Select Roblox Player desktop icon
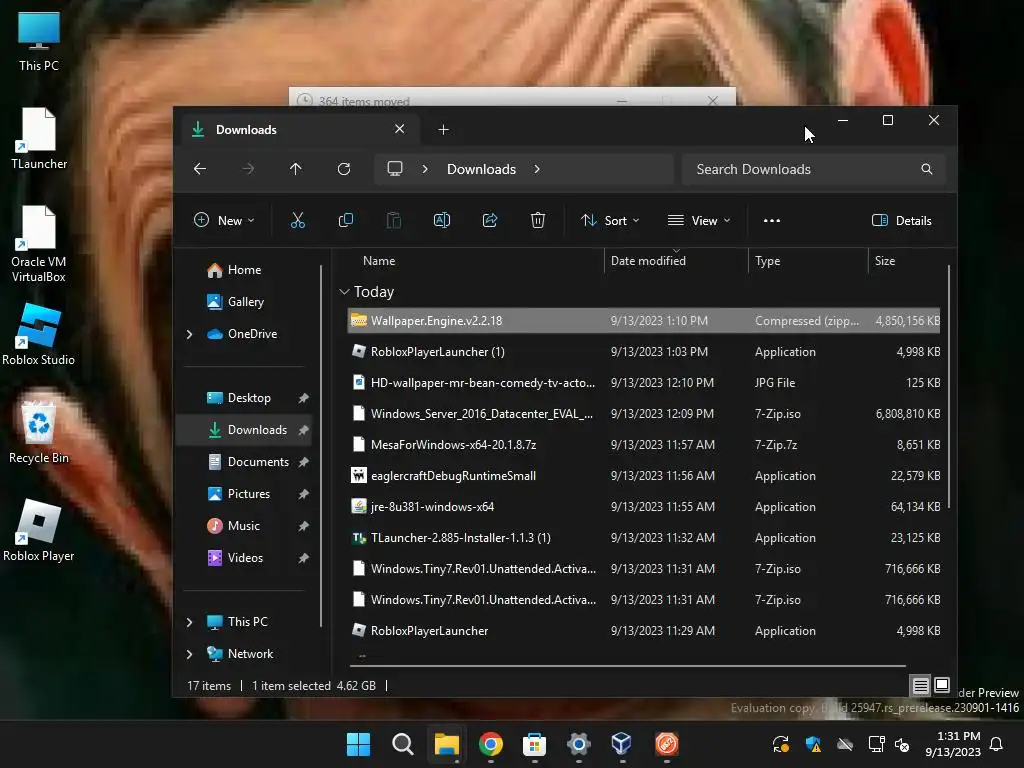Image resolution: width=1024 pixels, height=768 pixels. point(39,530)
